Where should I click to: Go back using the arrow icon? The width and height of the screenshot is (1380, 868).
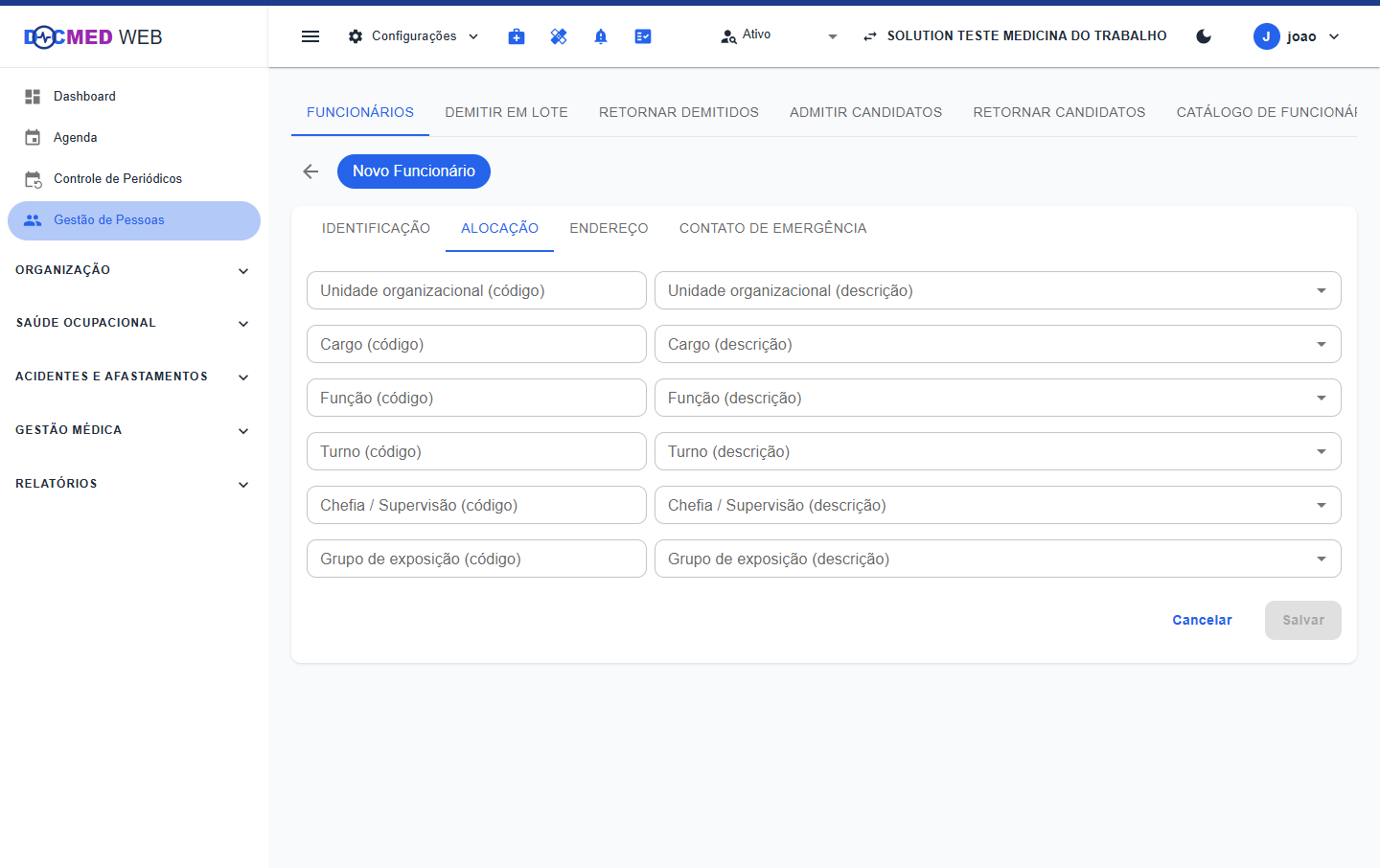310,171
